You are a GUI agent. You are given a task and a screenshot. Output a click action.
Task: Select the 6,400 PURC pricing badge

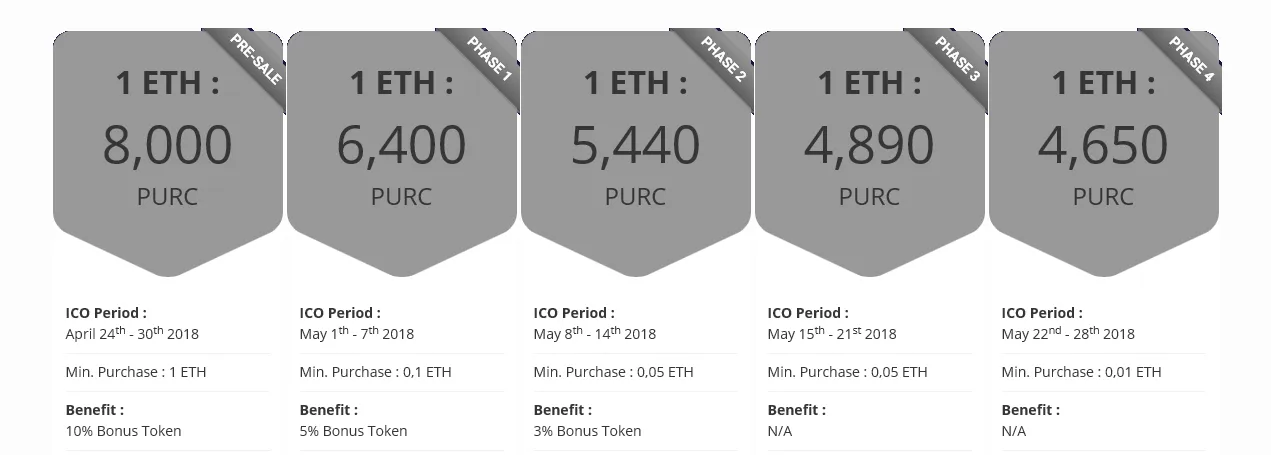pyautogui.click(x=402, y=153)
